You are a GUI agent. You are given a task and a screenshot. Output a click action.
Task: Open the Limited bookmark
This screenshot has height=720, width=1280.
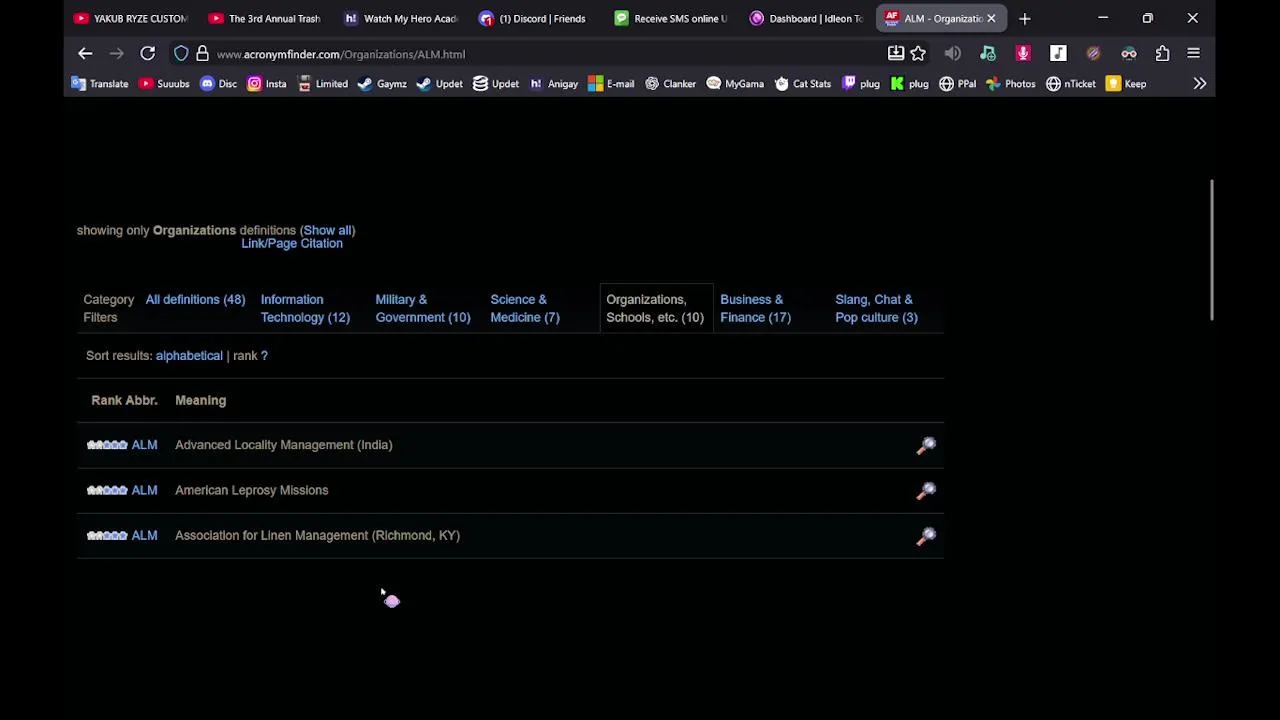tap(323, 84)
